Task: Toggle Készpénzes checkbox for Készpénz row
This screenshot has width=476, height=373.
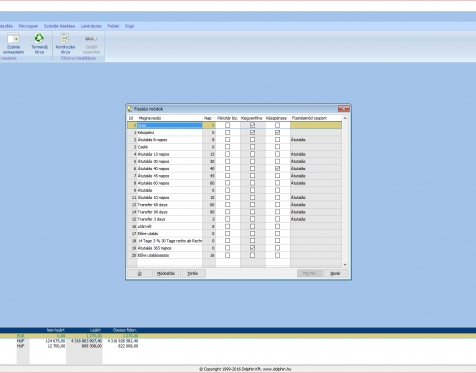Action: [277, 133]
